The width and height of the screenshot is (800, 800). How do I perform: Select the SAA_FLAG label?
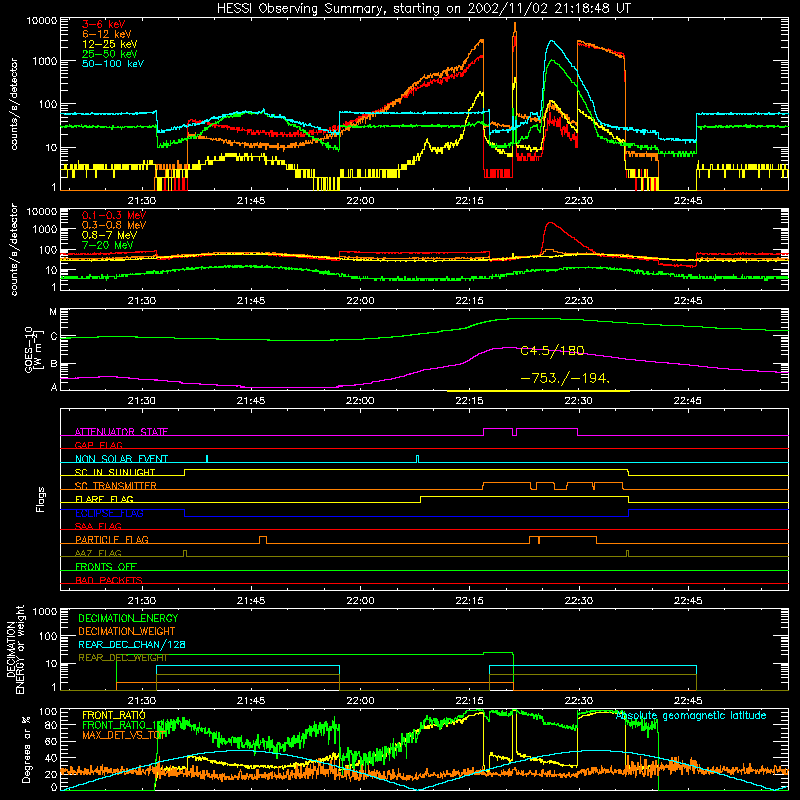tap(98, 526)
